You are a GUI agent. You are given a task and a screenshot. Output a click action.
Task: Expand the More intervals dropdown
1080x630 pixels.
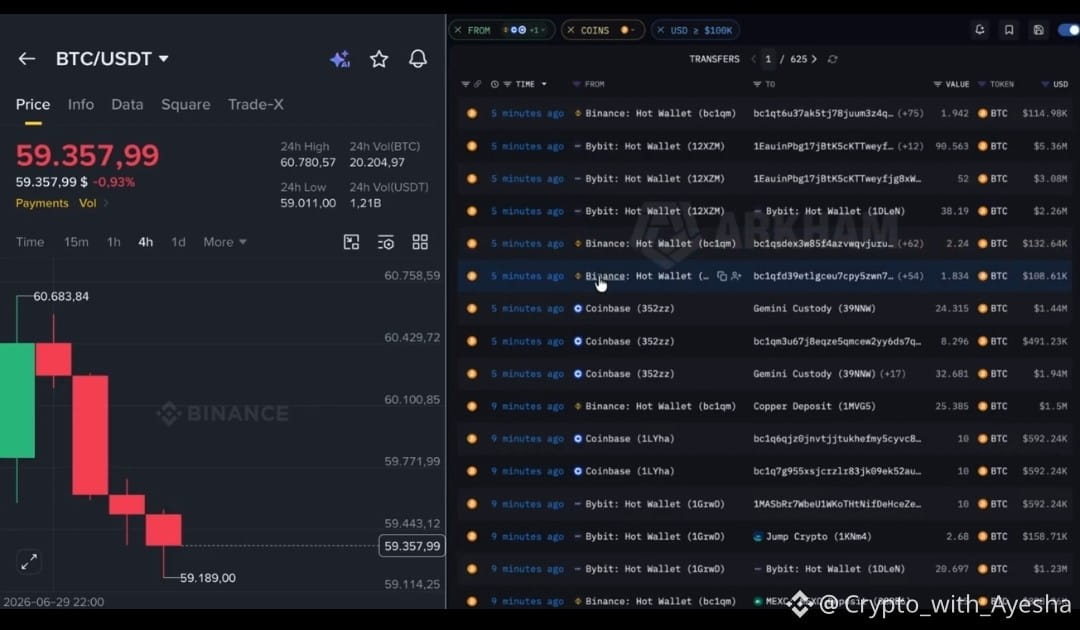[x=225, y=242]
